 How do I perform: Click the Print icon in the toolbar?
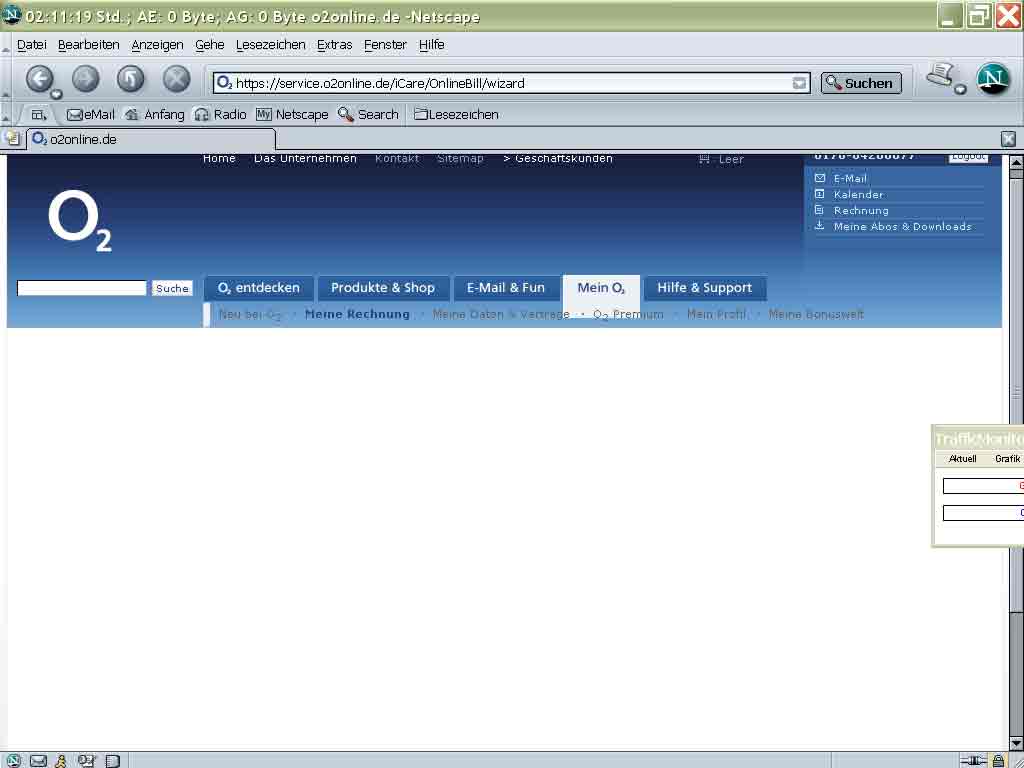point(939,75)
